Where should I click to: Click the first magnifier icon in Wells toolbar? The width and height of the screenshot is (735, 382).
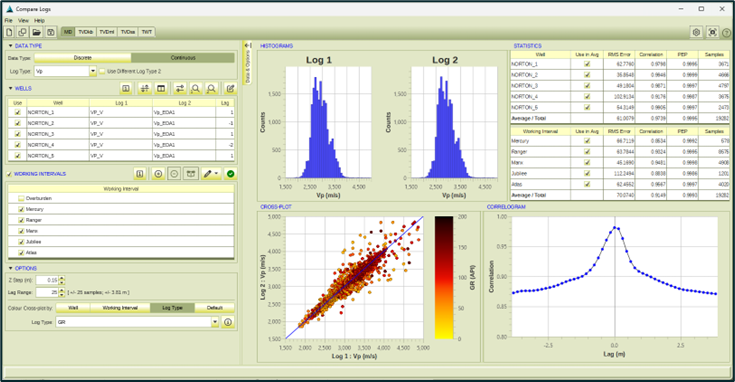pyautogui.click(x=195, y=88)
